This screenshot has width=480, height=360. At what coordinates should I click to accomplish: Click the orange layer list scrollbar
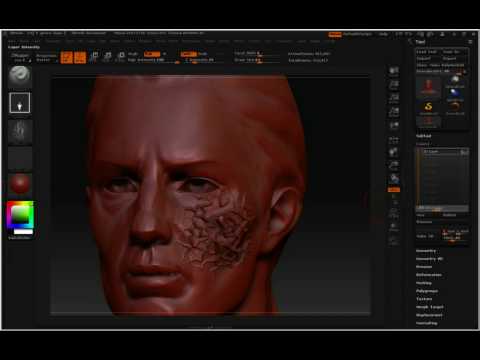click(418, 178)
